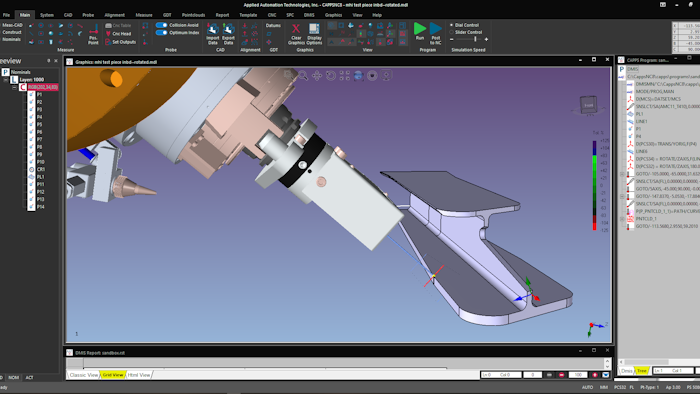The width and height of the screenshot is (700, 394).
Task: Open the Alignment ribbon tab
Action: (x=115, y=15)
